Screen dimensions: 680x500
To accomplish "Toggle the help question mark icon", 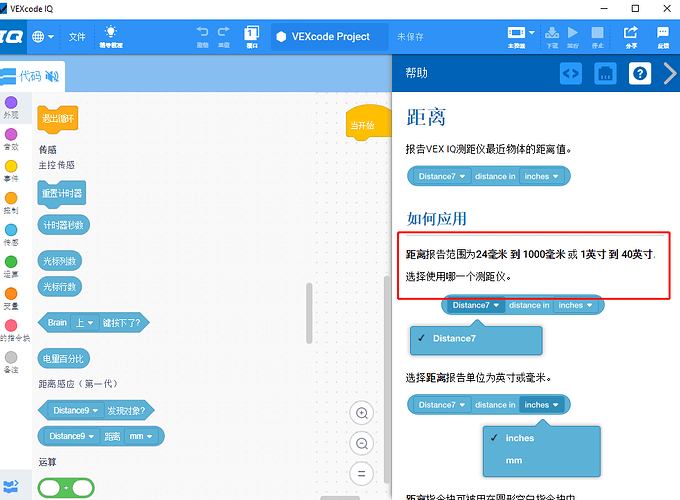I will [640, 73].
